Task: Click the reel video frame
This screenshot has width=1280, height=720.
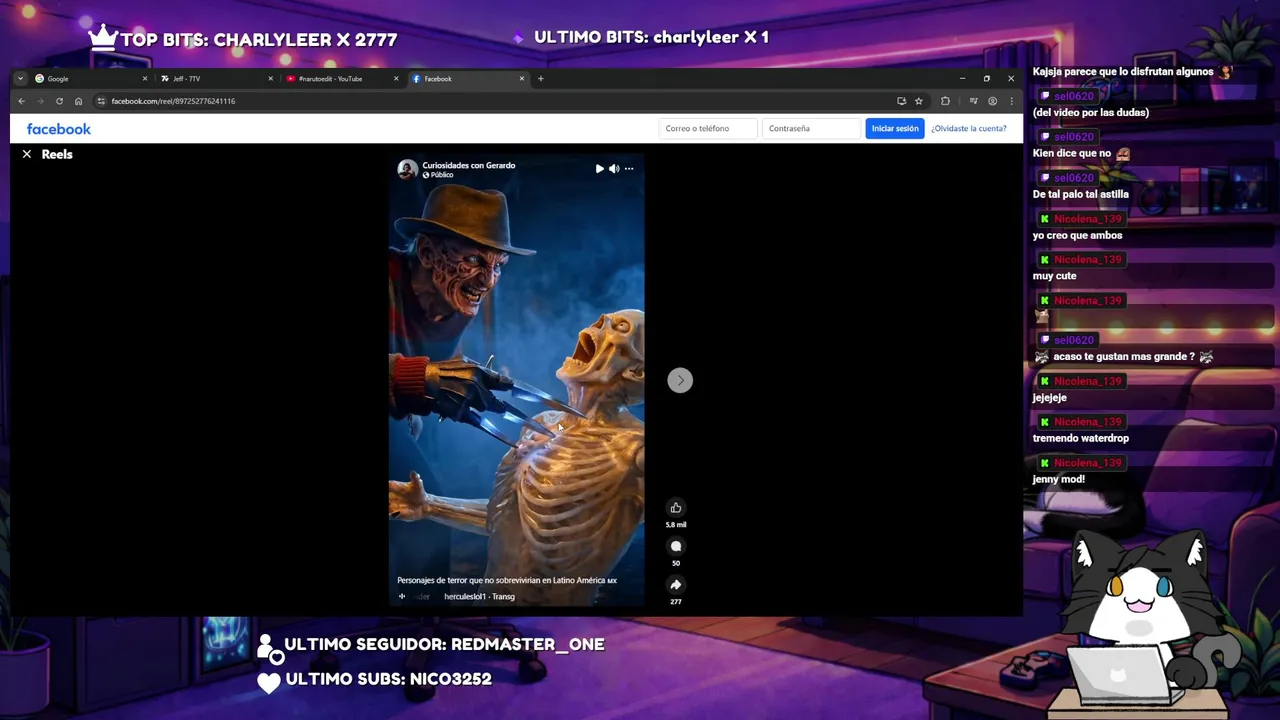Action: click(516, 380)
